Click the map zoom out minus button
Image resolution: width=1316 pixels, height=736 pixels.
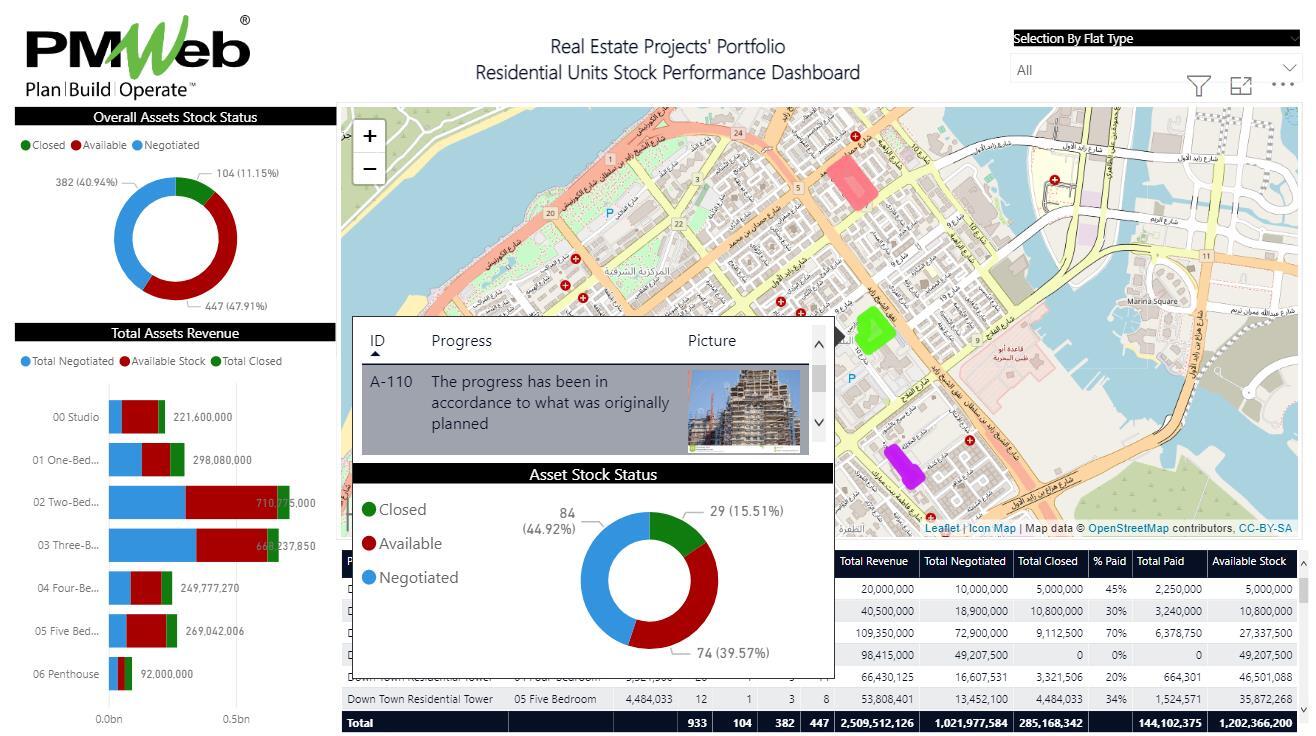(x=369, y=169)
